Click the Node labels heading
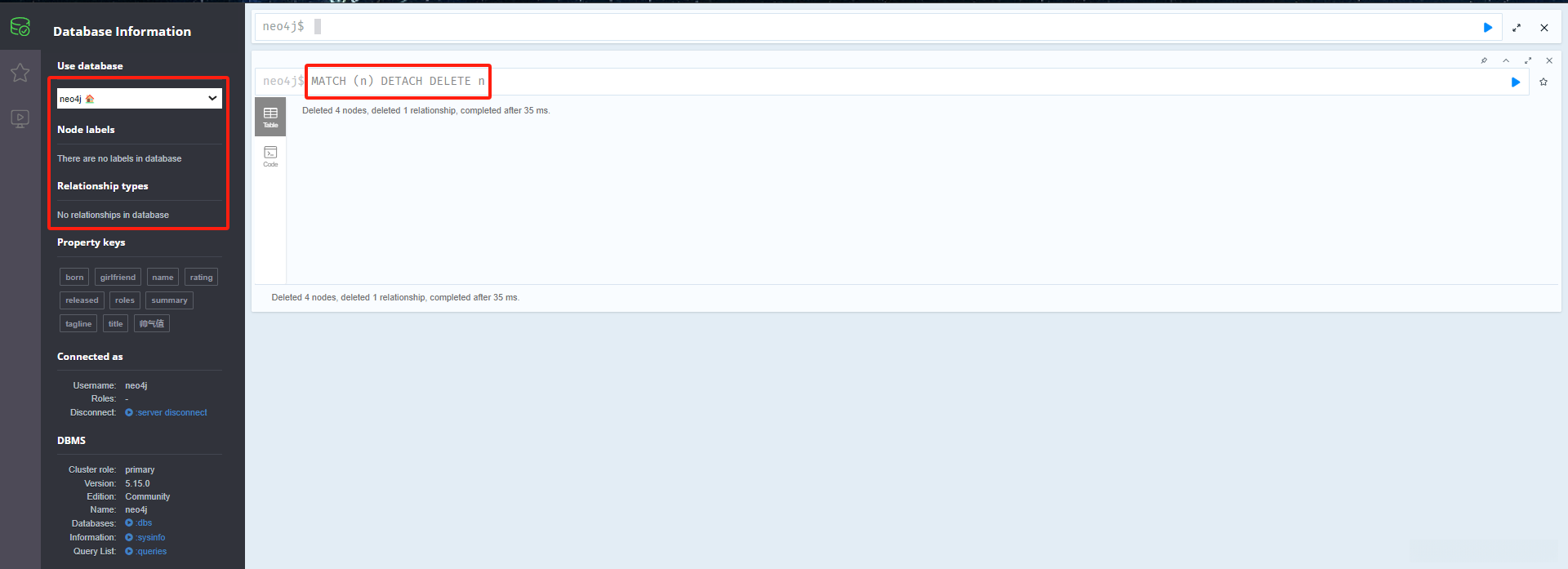This screenshot has width=1568, height=569. pyautogui.click(x=86, y=130)
